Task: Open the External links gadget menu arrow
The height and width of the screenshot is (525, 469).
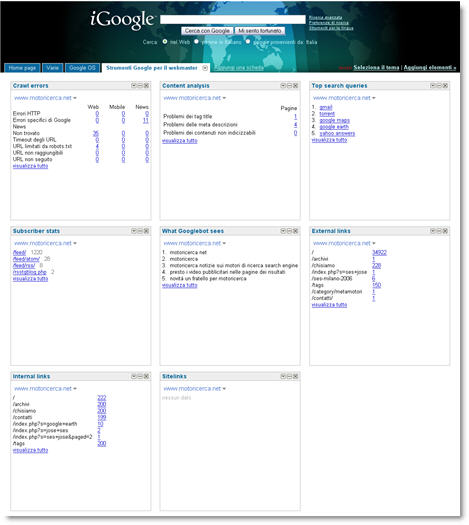Action: point(433,231)
